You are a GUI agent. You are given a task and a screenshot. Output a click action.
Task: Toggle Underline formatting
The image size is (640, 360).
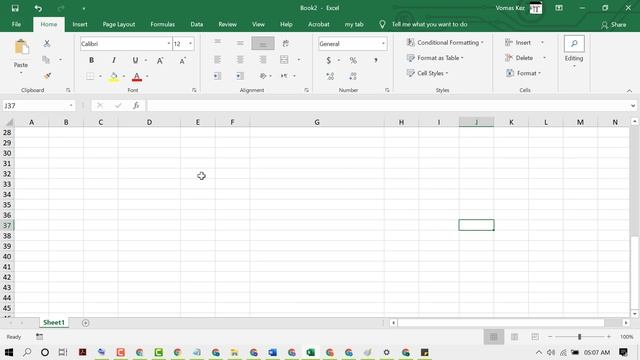tap(135, 60)
